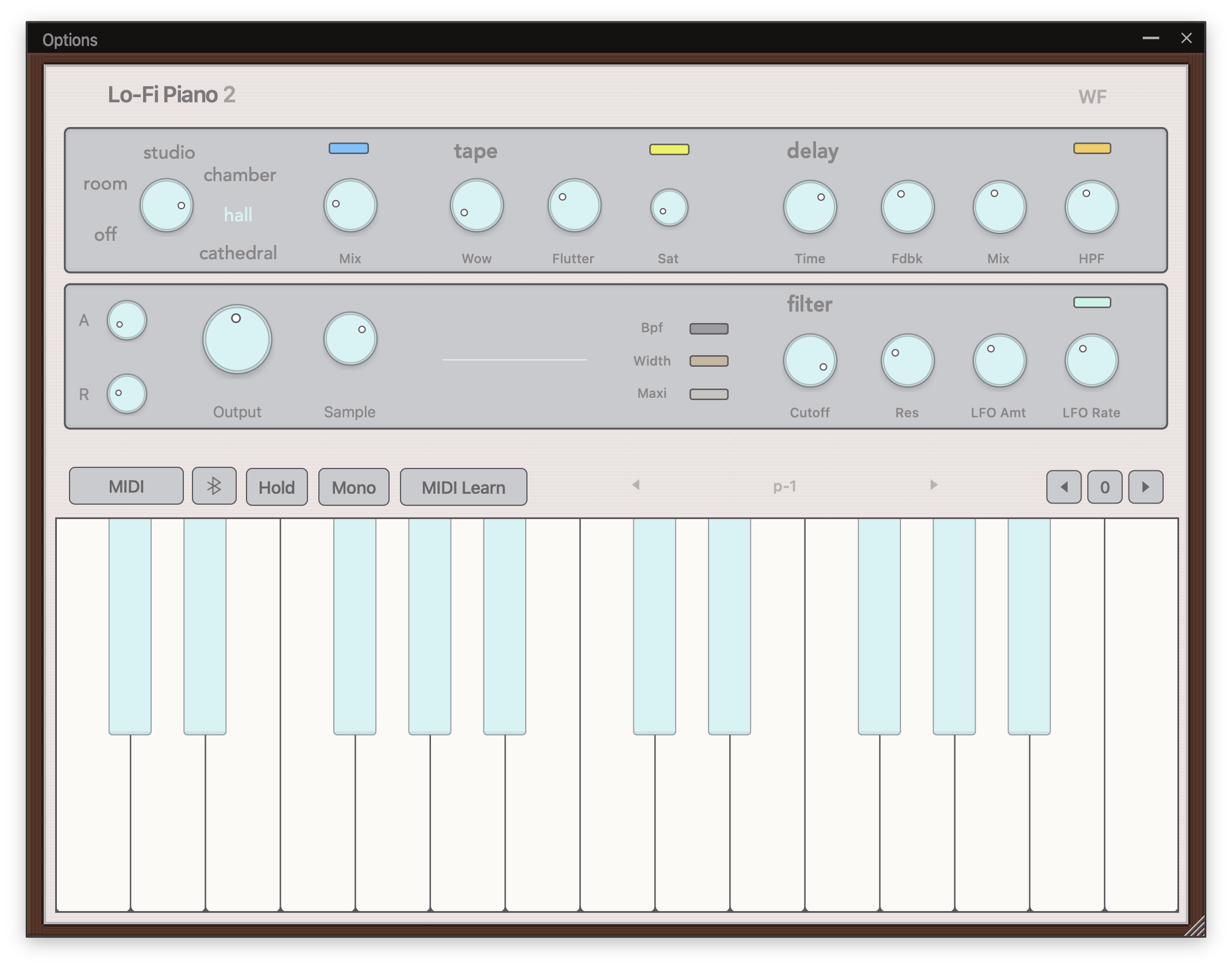
Task: Open the Options menu in title bar
Action: pos(70,40)
